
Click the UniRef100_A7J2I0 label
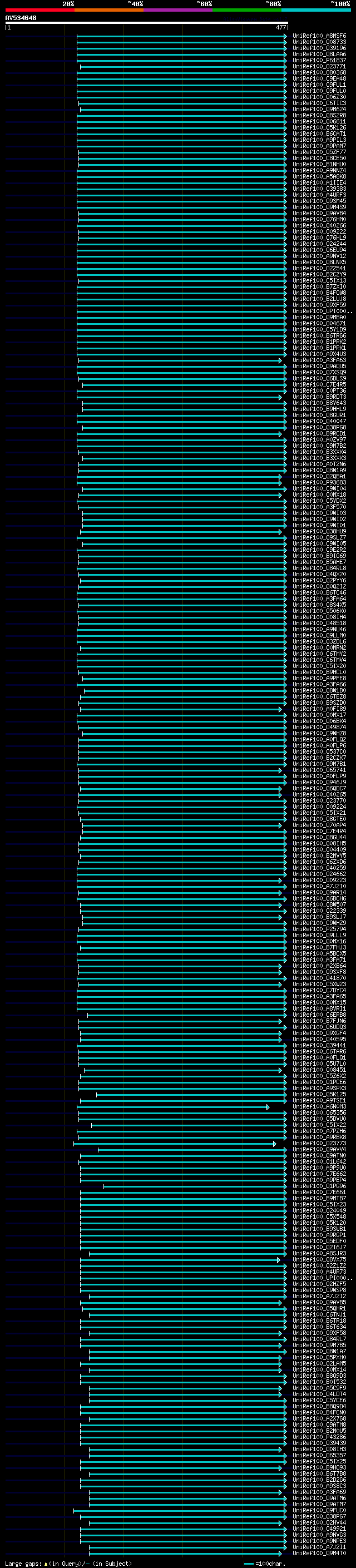click(319, 886)
